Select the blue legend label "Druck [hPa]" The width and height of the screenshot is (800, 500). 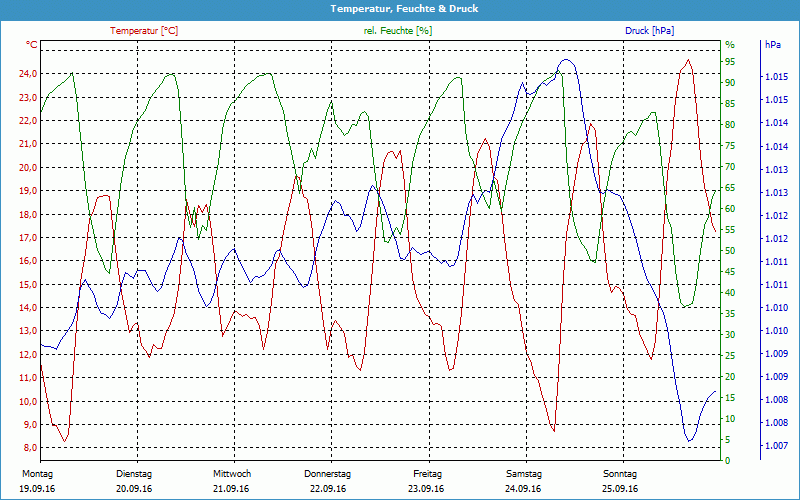pyautogui.click(x=649, y=31)
